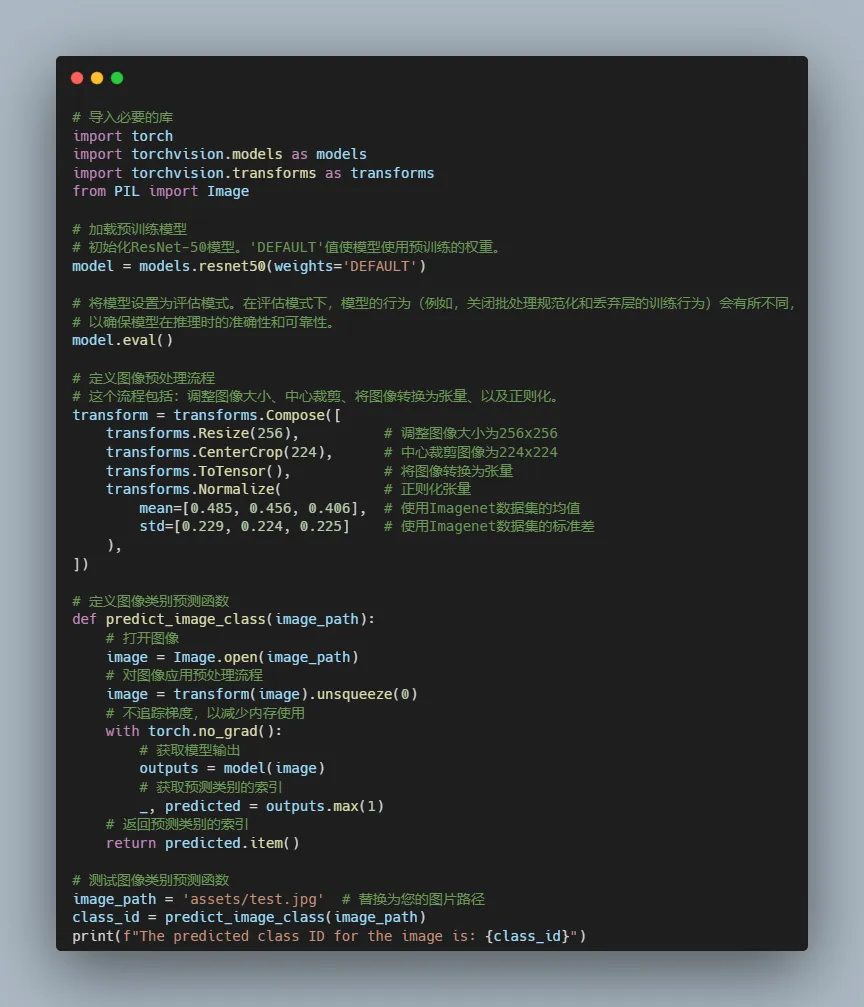Image resolution: width=864 pixels, height=1007 pixels.
Task: Click 'transforms.Resize(256),'
Action: point(202,433)
